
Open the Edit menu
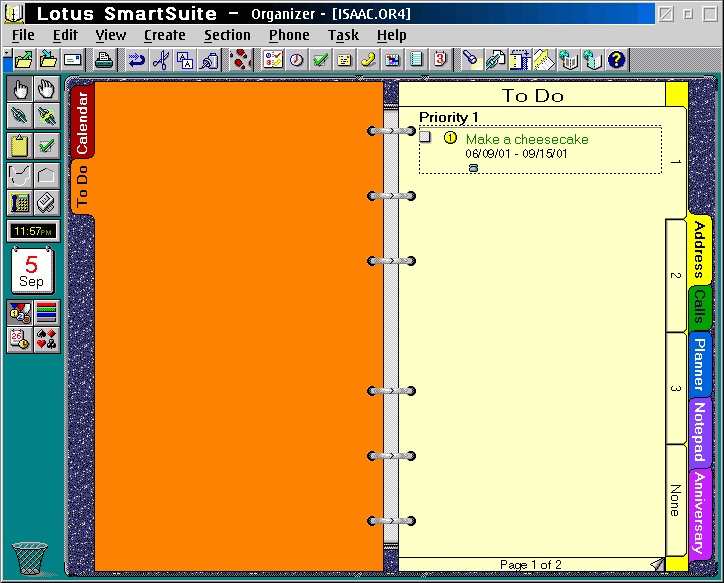pyautogui.click(x=65, y=36)
